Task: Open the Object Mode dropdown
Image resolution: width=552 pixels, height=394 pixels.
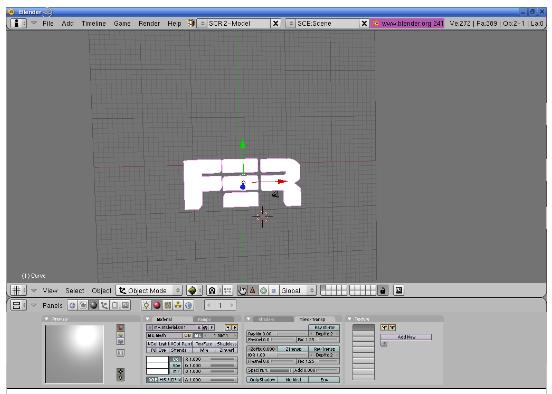Action: (150, 290)
